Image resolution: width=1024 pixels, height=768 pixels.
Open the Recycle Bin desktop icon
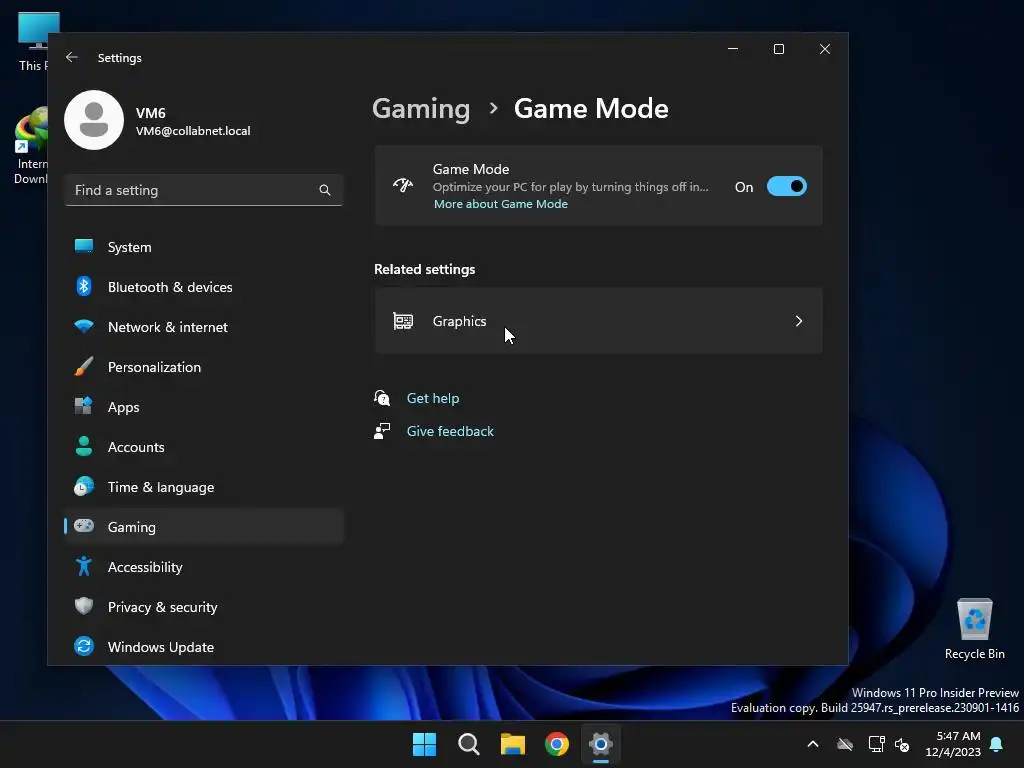point(974,630)
